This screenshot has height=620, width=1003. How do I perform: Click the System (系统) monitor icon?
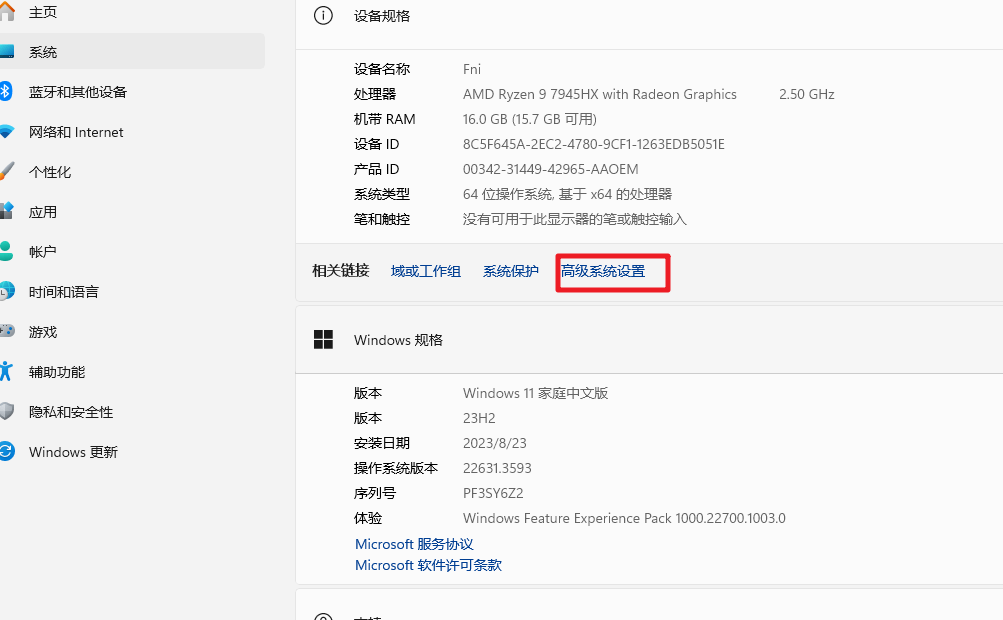coord(6,52)
